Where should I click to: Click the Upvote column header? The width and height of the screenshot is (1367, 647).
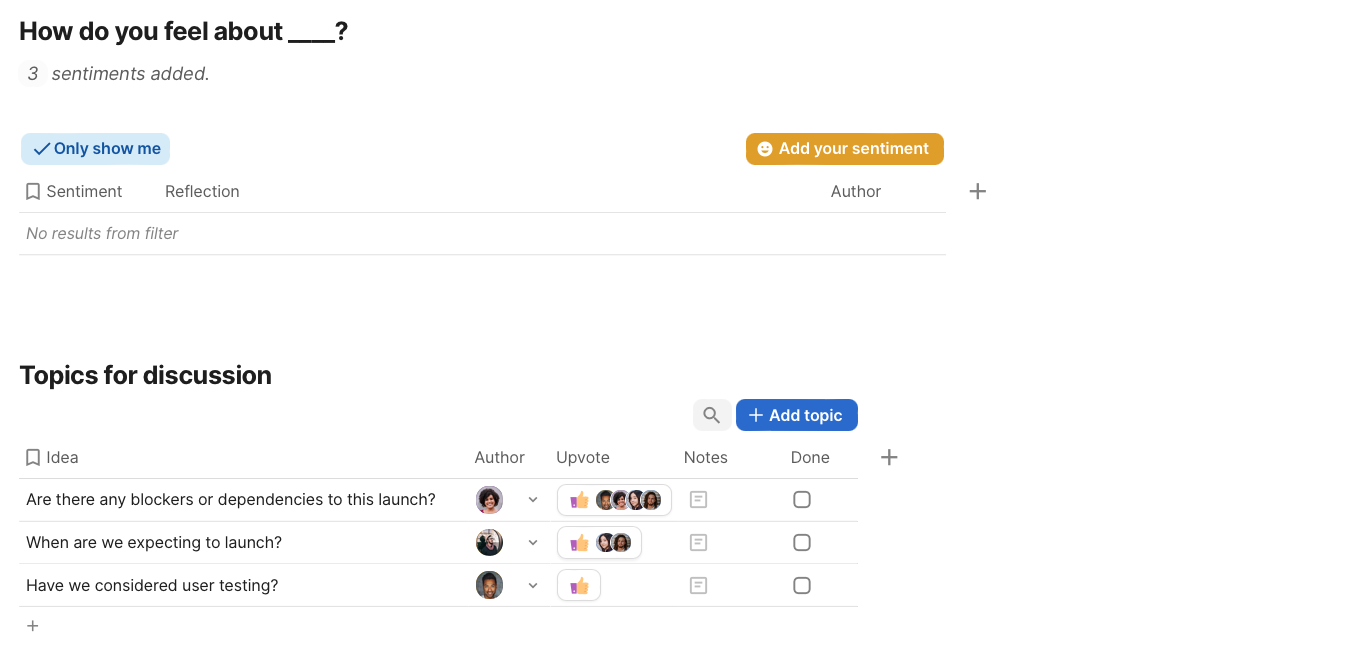pyautogui.click(x=583, y=457)
